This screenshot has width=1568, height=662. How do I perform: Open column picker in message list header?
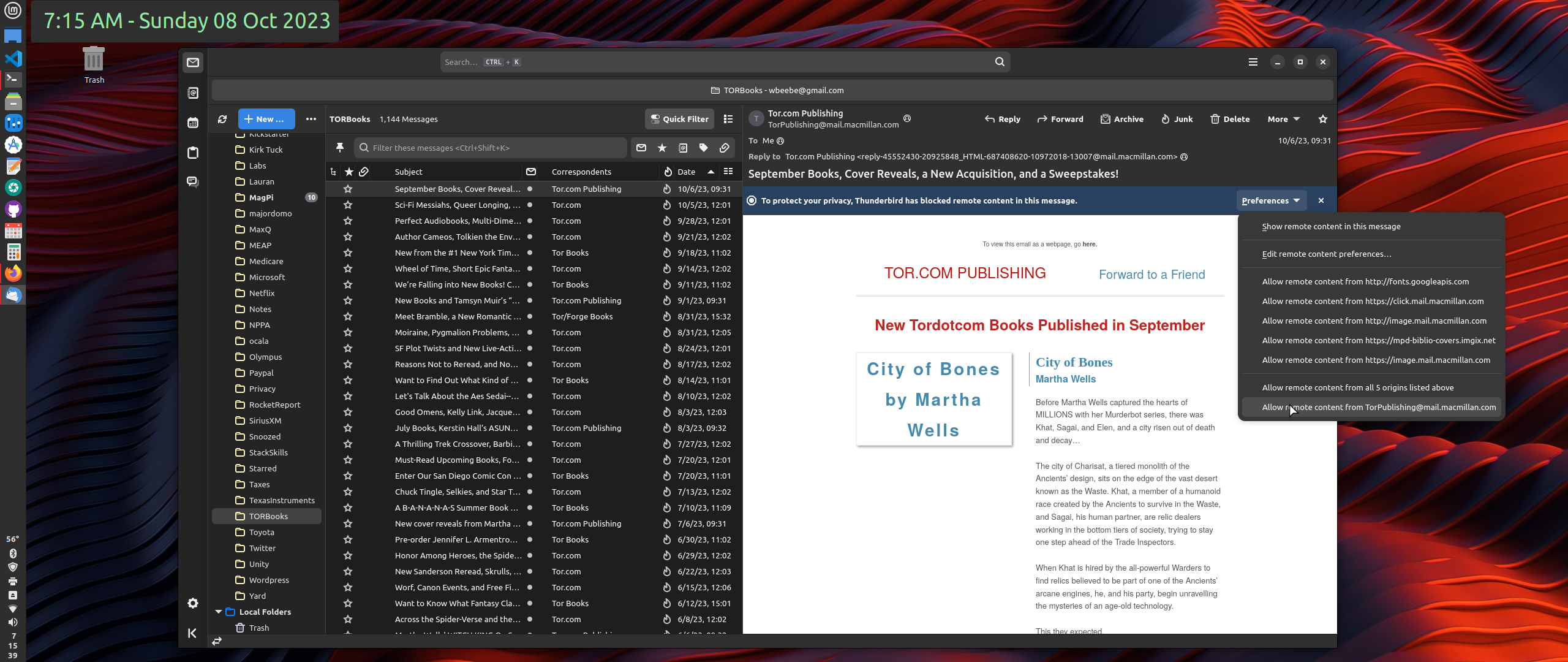[728, 172]
